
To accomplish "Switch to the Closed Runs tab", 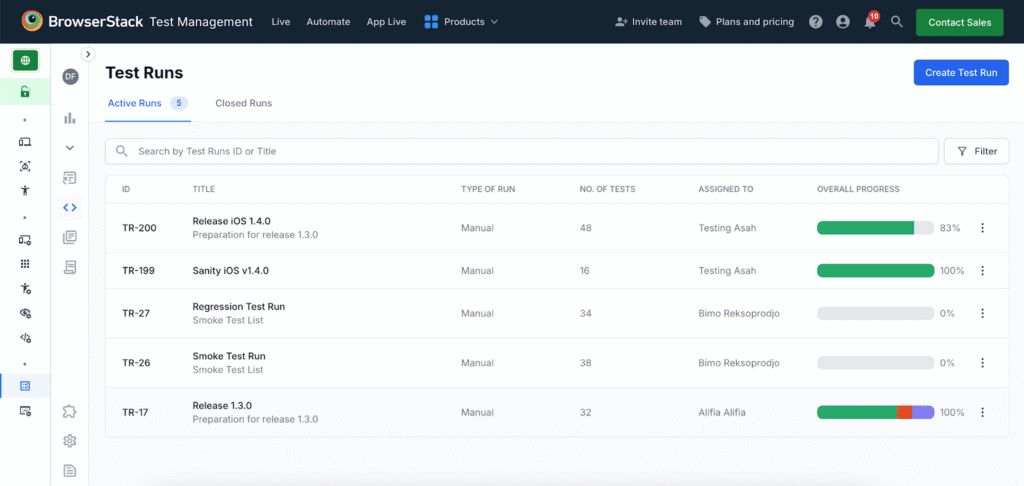I will 243,103.
